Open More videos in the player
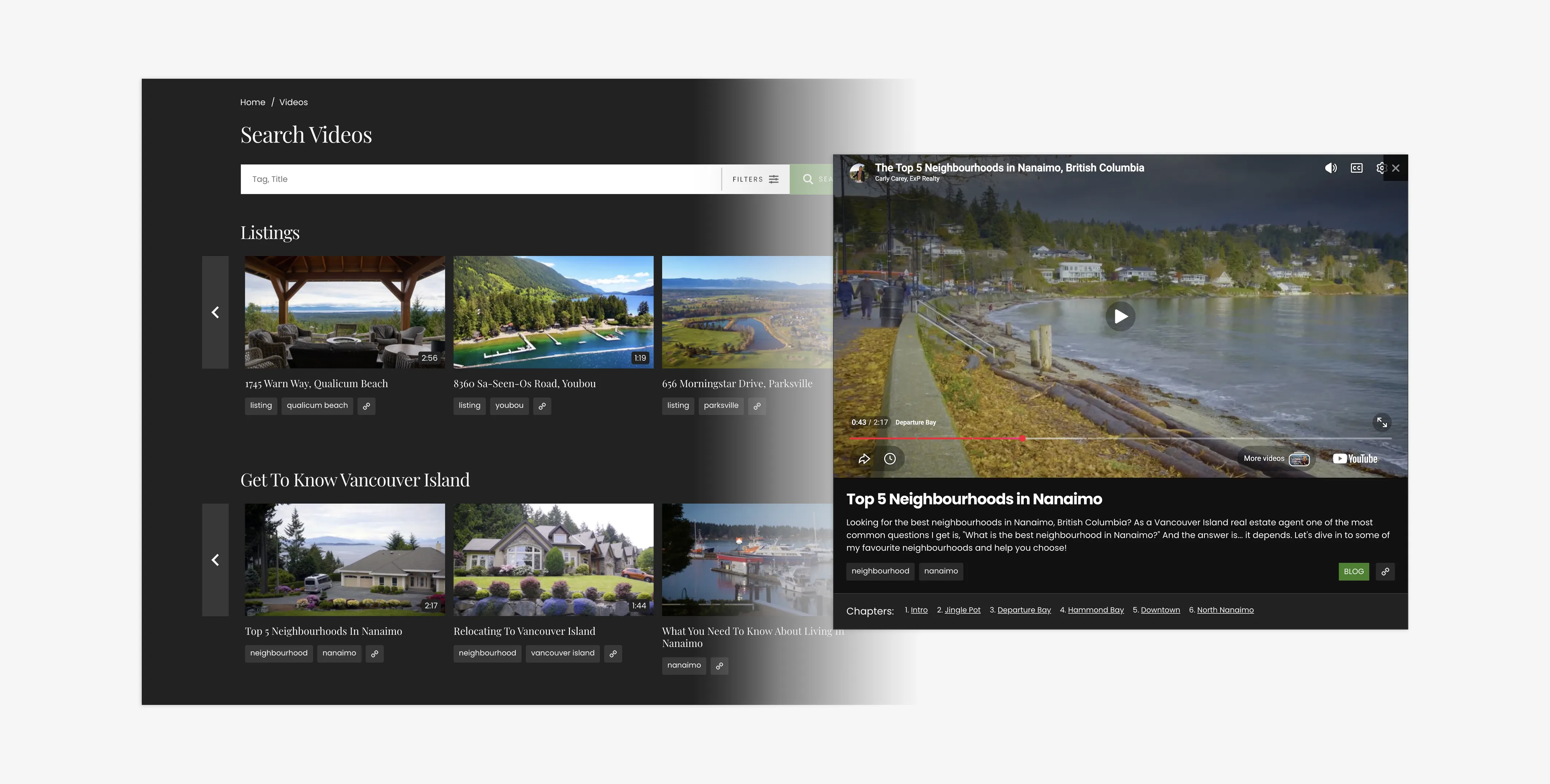 tap(1276, 458)
